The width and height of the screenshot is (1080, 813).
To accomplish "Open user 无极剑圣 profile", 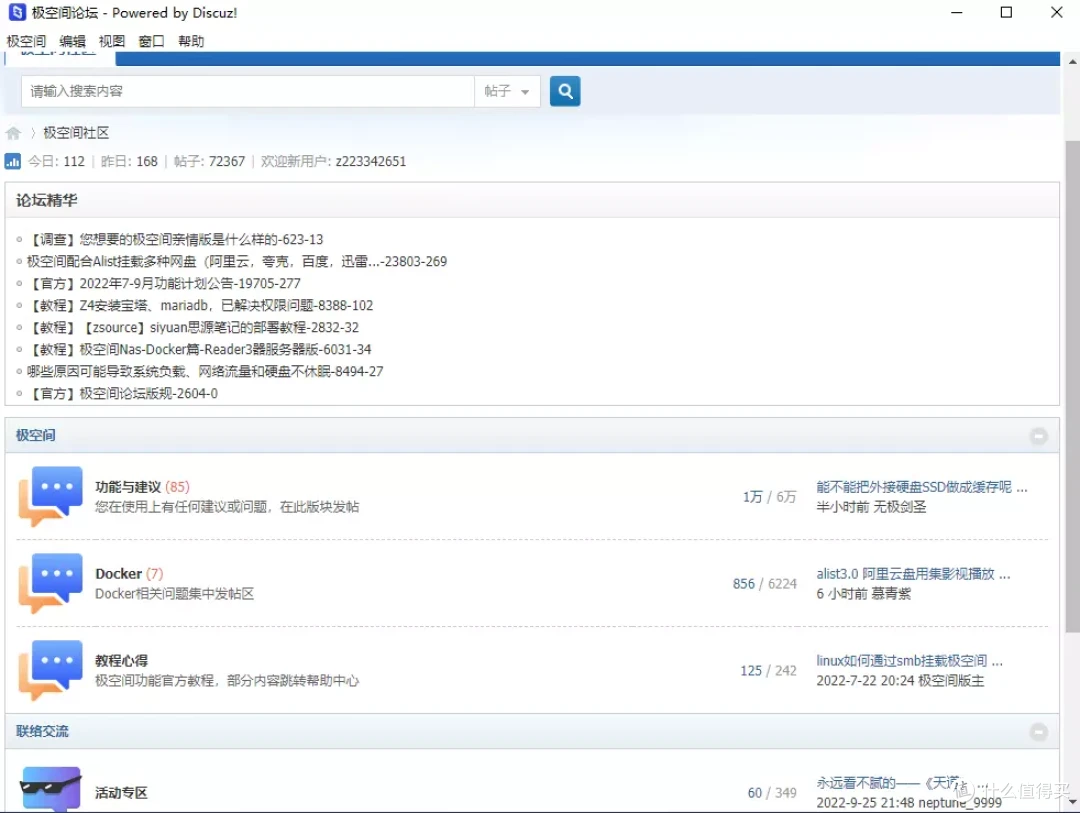I will click(900, 507).
